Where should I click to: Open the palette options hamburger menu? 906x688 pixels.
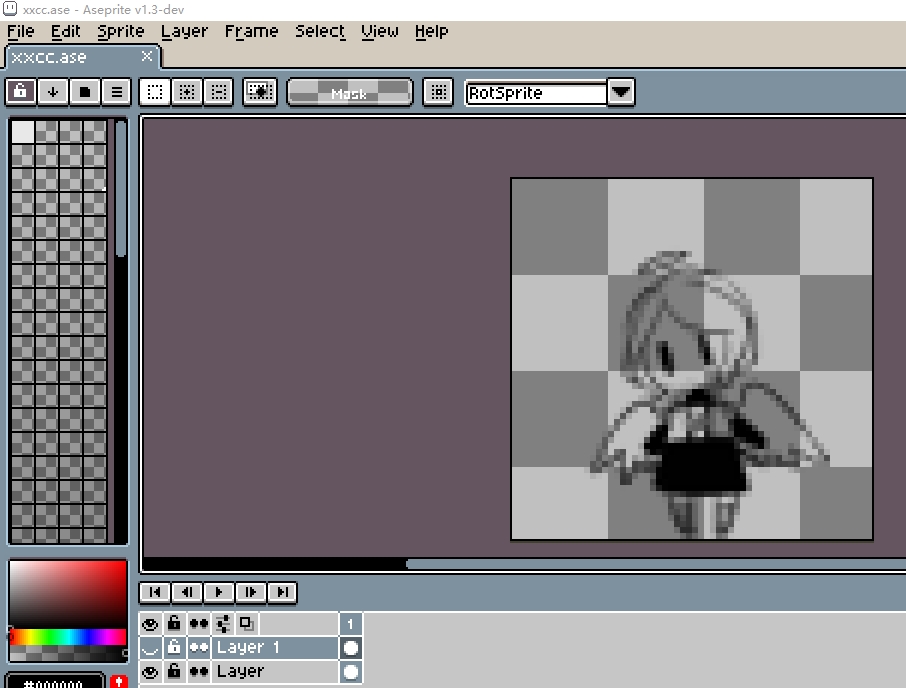click(x=116, y=92)
